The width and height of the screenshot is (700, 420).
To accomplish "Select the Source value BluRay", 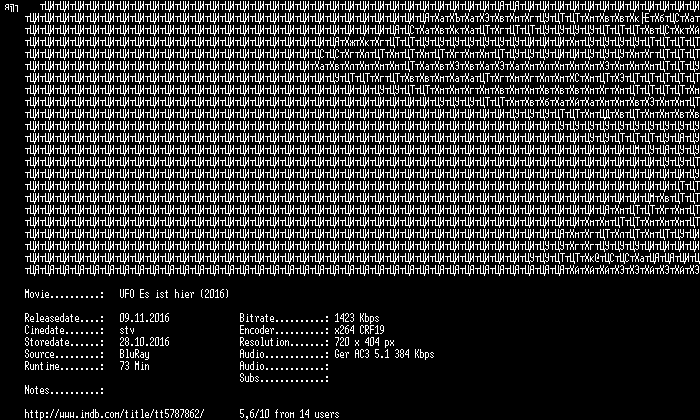I will click(x=134, y=354).
